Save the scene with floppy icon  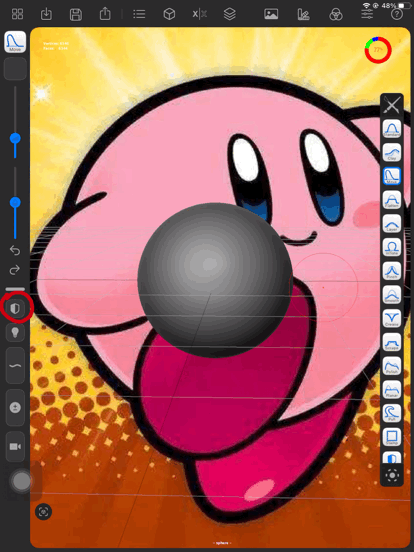tap(76, 14)
